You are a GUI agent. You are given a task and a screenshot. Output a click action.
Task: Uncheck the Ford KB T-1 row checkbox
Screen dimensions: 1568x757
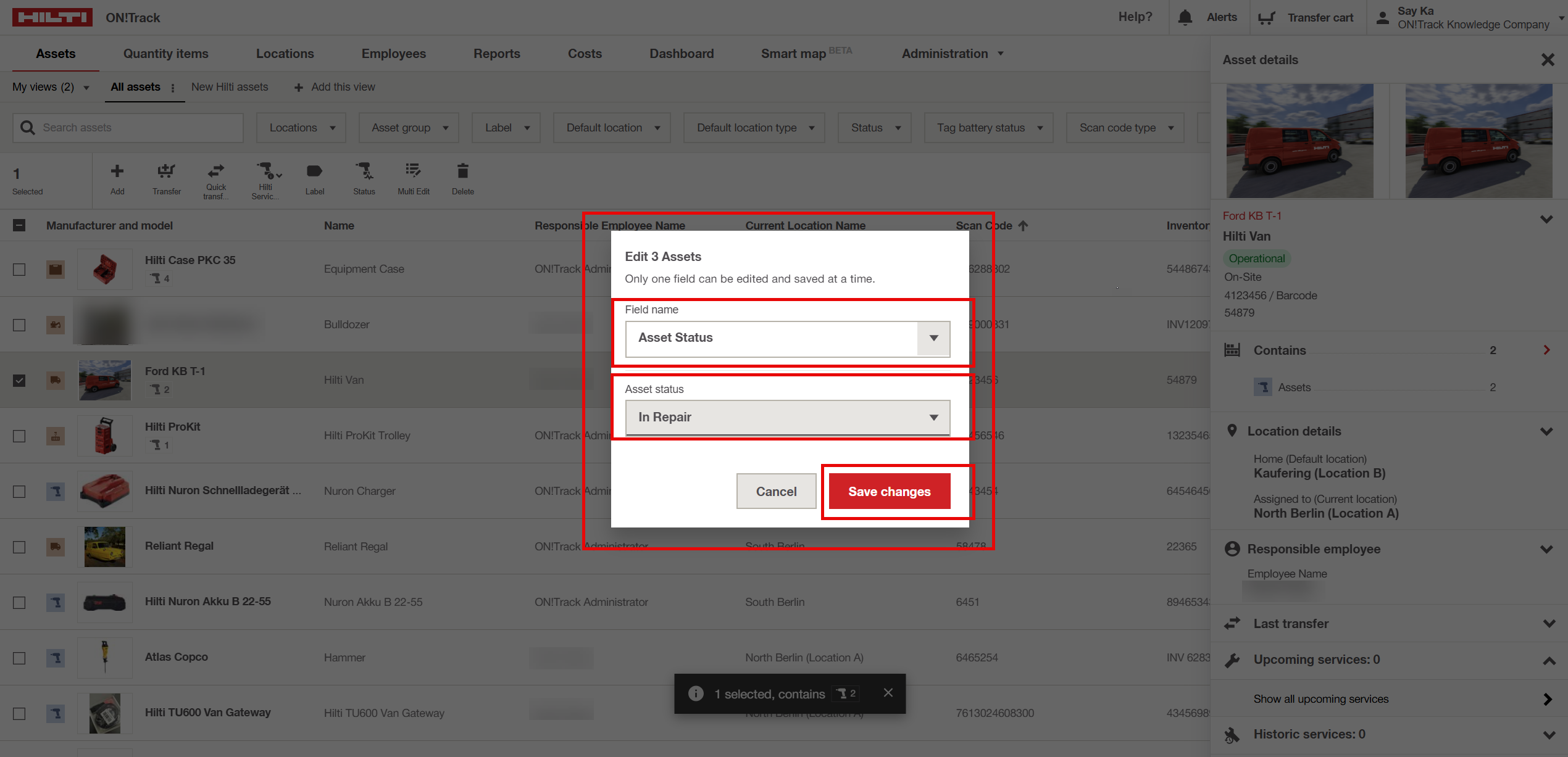coord(19,381)
